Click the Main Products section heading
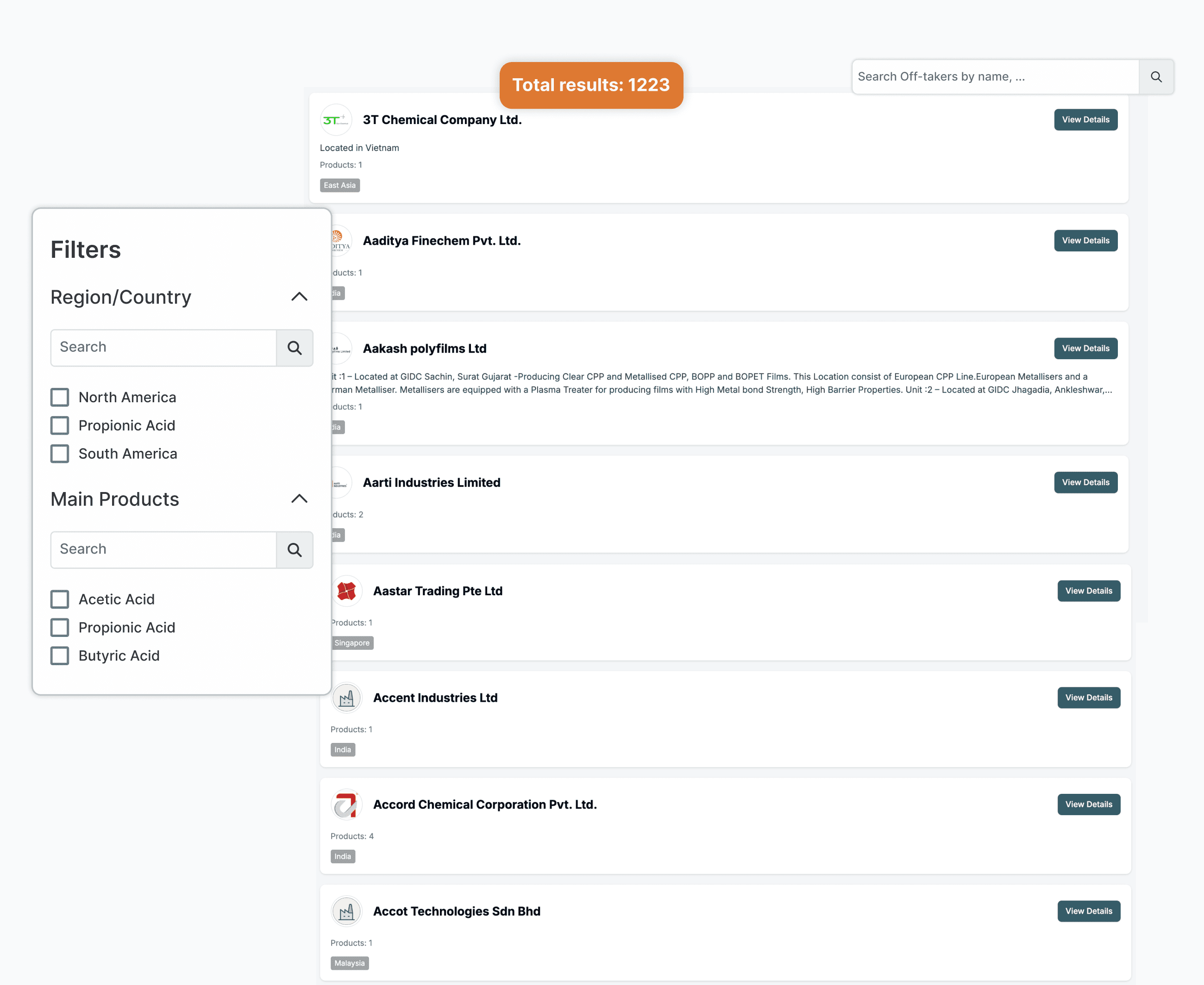 [x=115, y=499]
